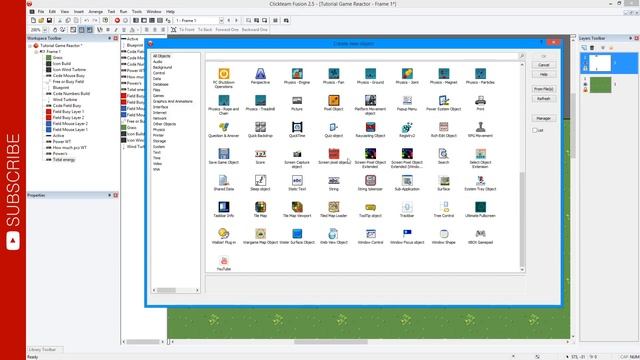
Task: Click the red Run Application toolbar icon
Action: pos(117,20)
